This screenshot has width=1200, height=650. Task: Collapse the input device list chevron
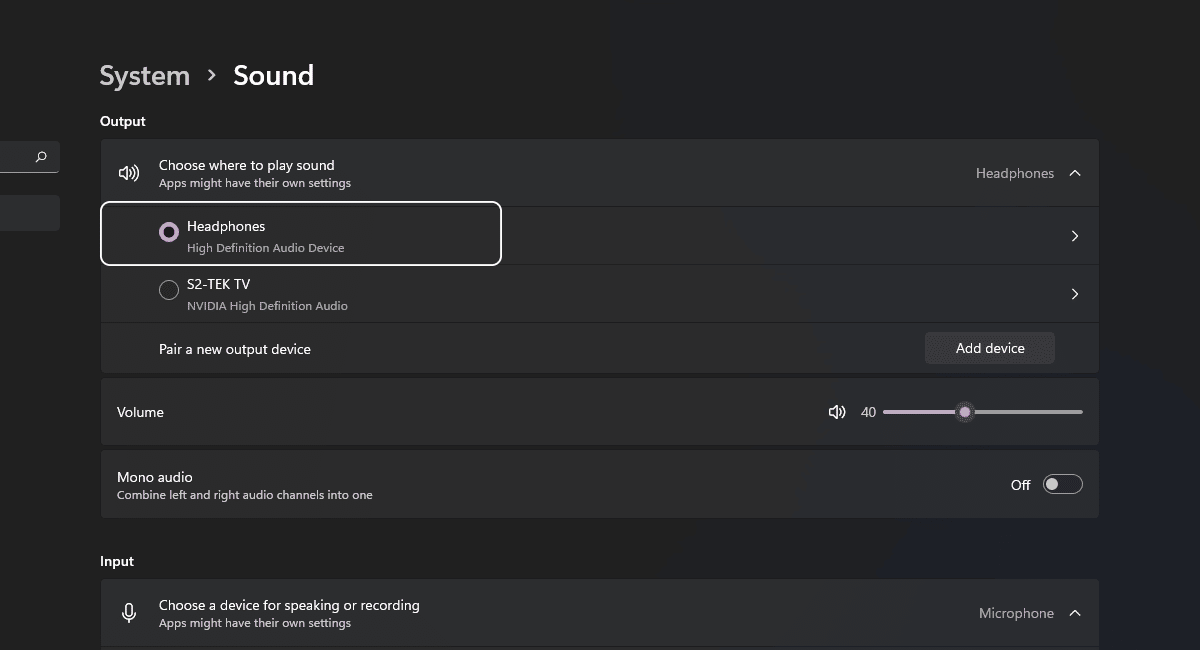coord(1075,613)
